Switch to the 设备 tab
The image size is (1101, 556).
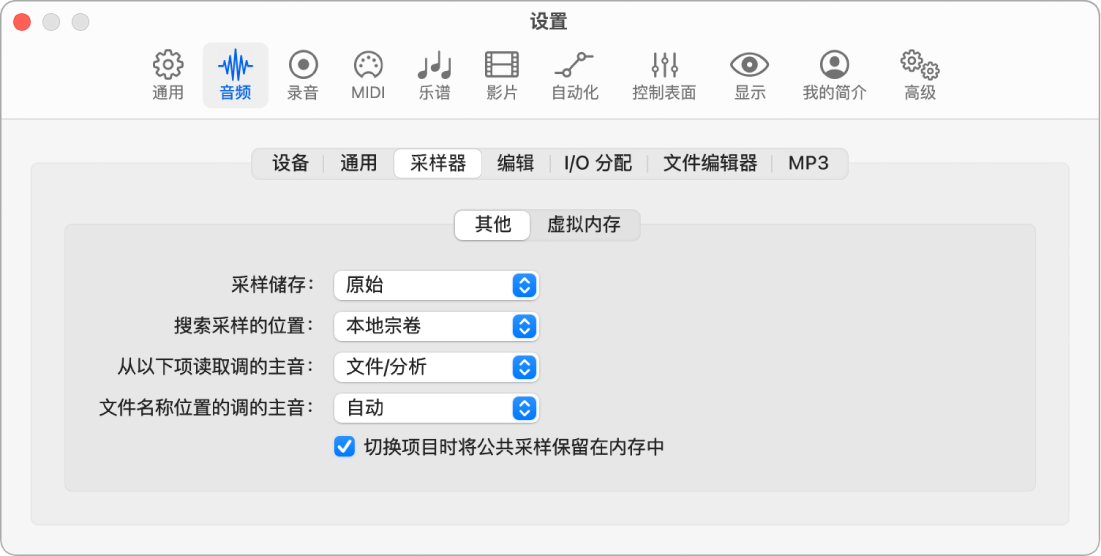291,164
